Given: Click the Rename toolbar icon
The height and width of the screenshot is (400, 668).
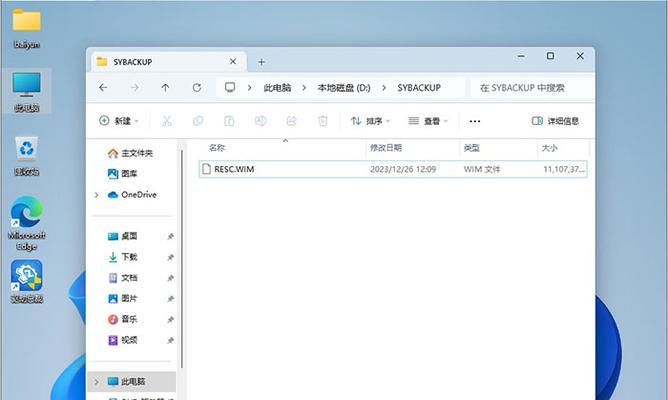Looking at the screenshot, I should pos(260,121).
